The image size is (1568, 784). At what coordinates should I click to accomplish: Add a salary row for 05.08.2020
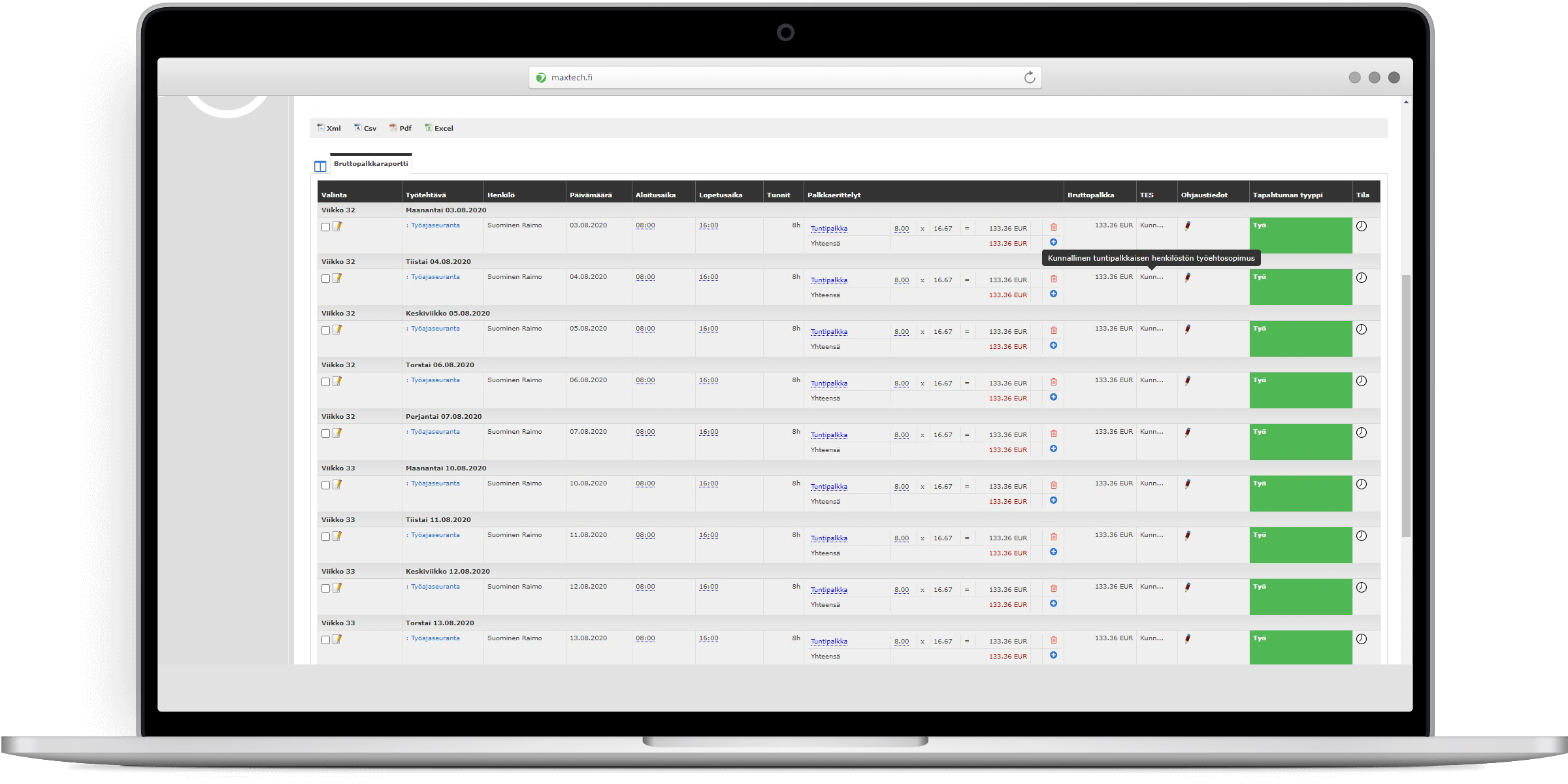click(1053, 346)
